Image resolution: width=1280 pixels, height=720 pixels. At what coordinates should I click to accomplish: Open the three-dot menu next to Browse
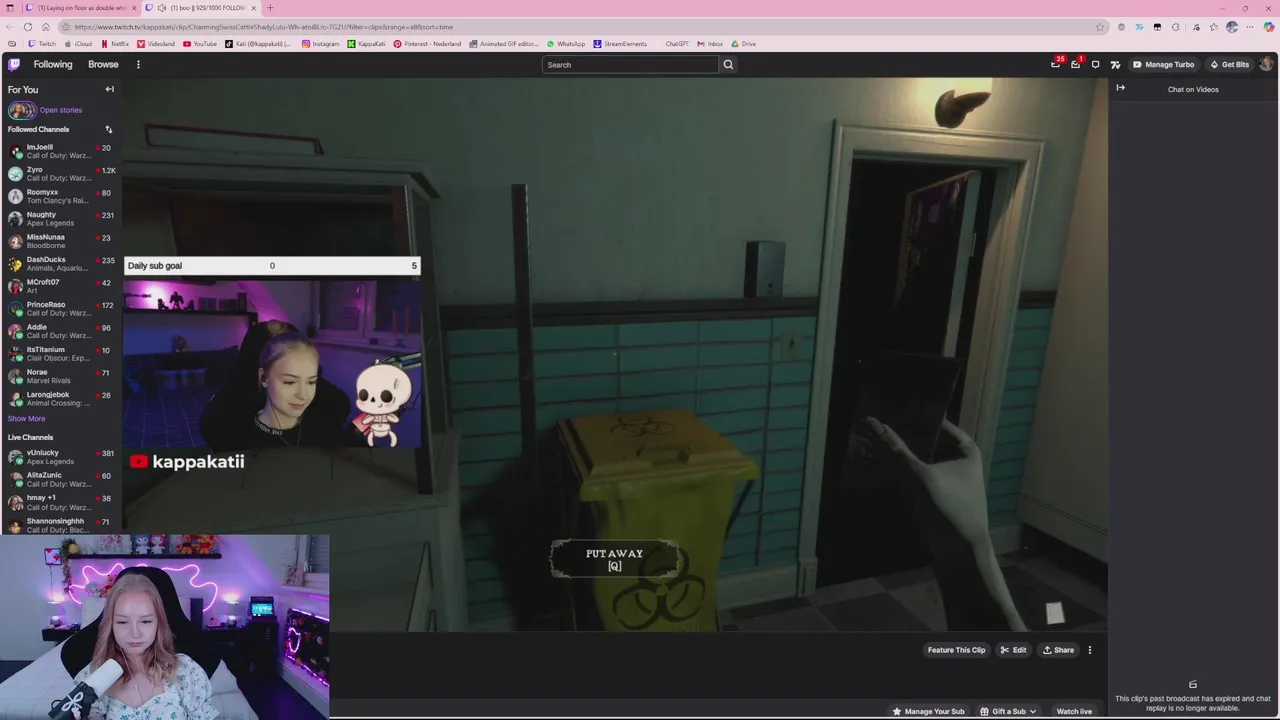138,64
